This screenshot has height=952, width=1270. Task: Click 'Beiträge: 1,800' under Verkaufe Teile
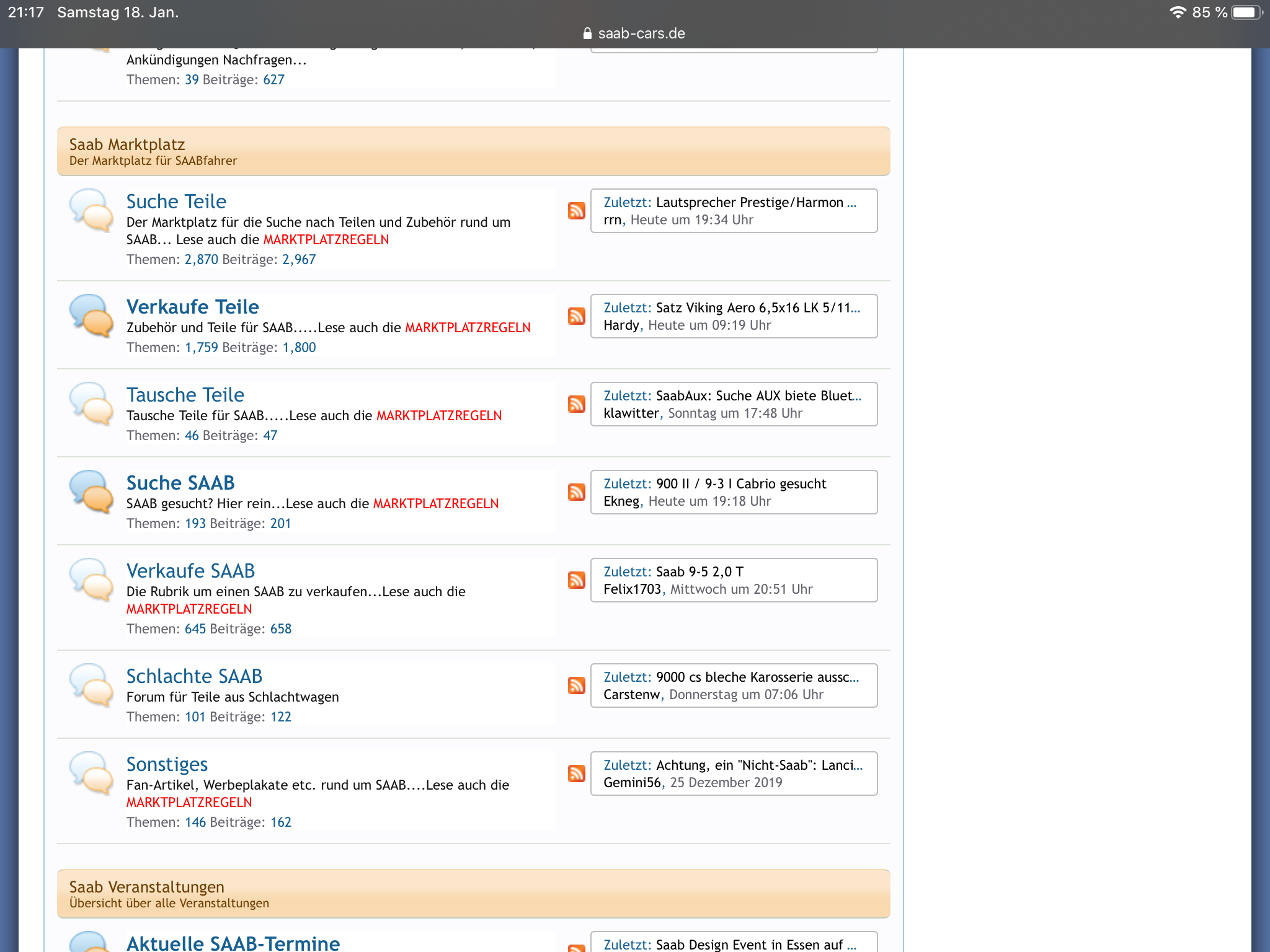coord(269,348)
